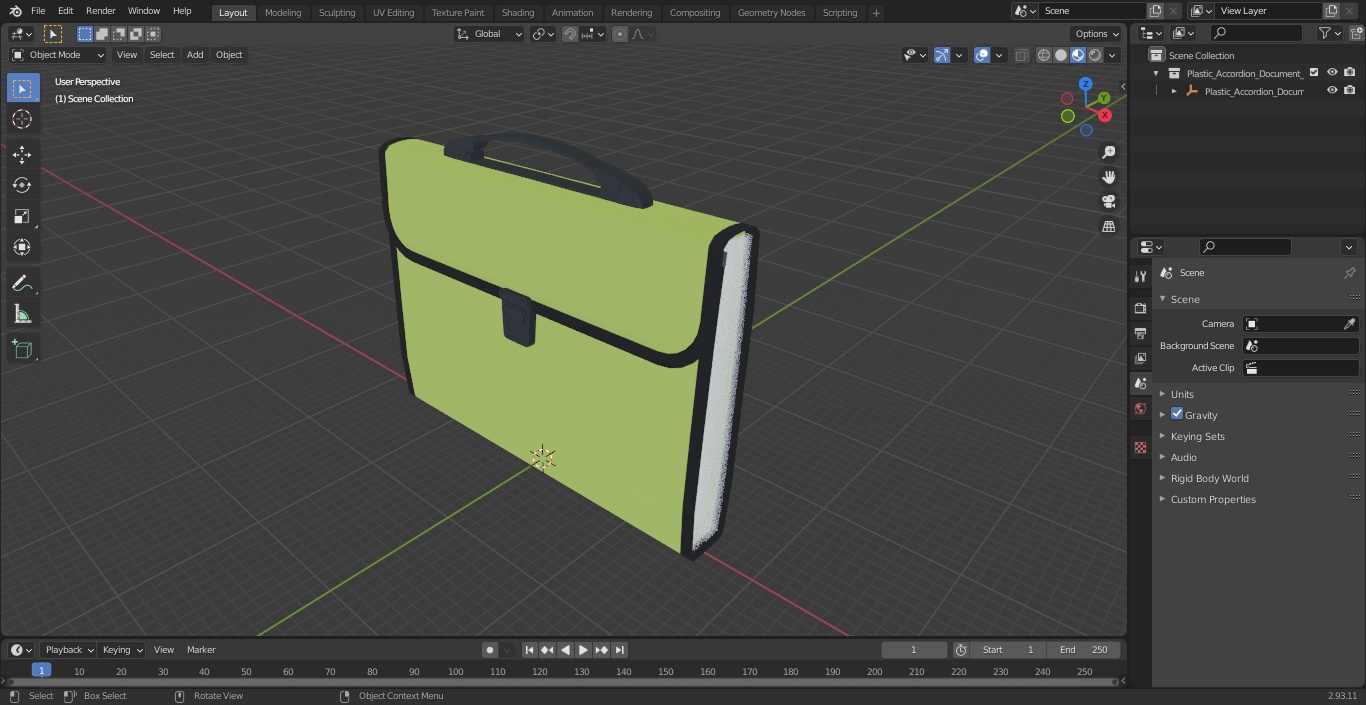The image size is (1366, 705).
Task: Click the outliner search field
Action: [x=1256, y=33]
